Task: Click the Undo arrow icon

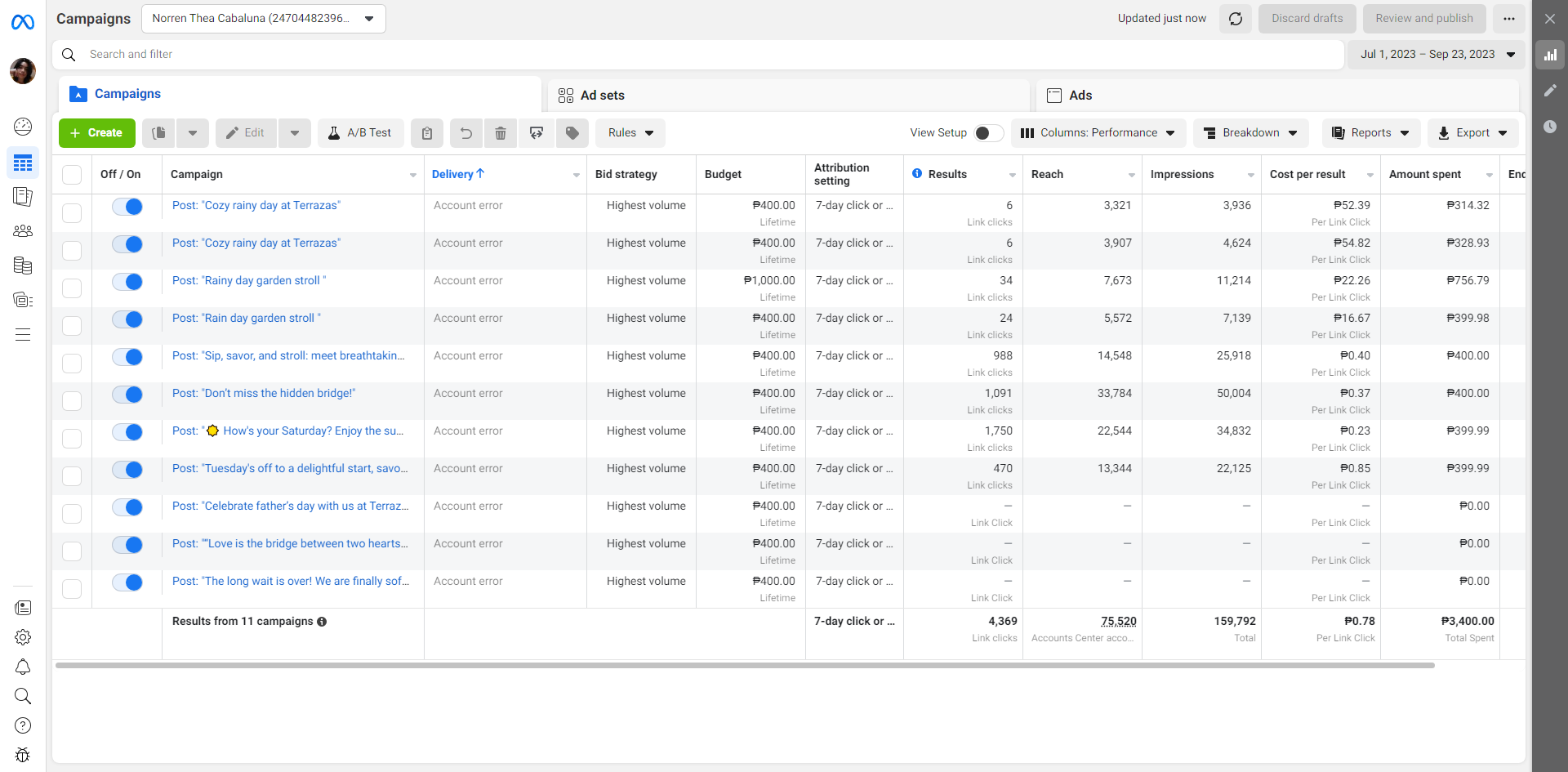Action: coord(466,133)
